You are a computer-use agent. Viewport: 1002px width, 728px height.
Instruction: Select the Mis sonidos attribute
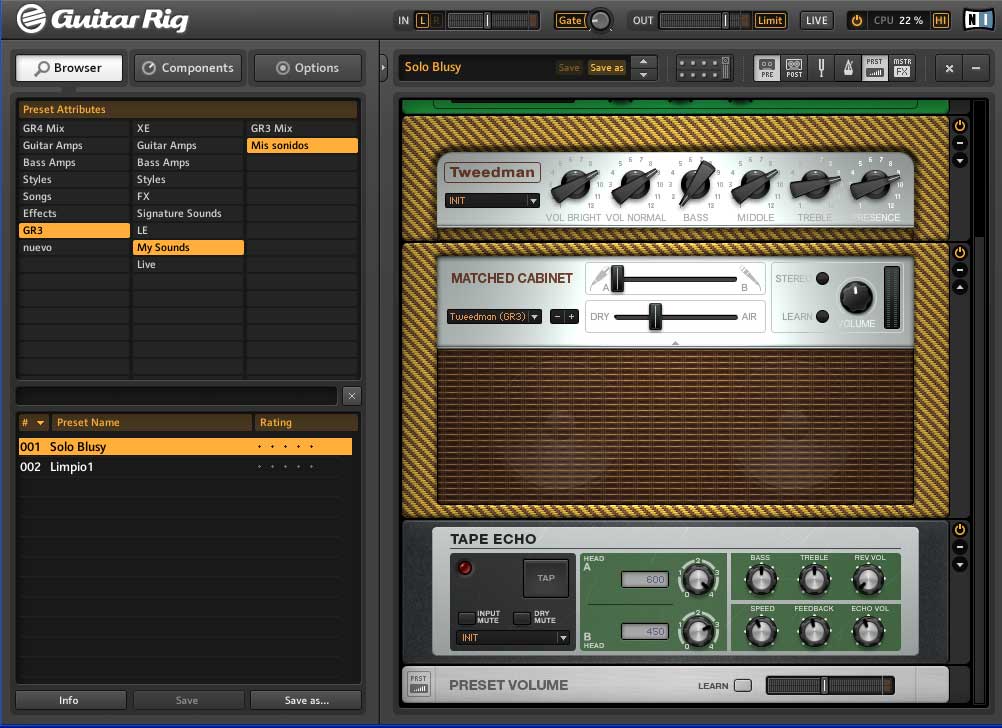pos(302,145)
